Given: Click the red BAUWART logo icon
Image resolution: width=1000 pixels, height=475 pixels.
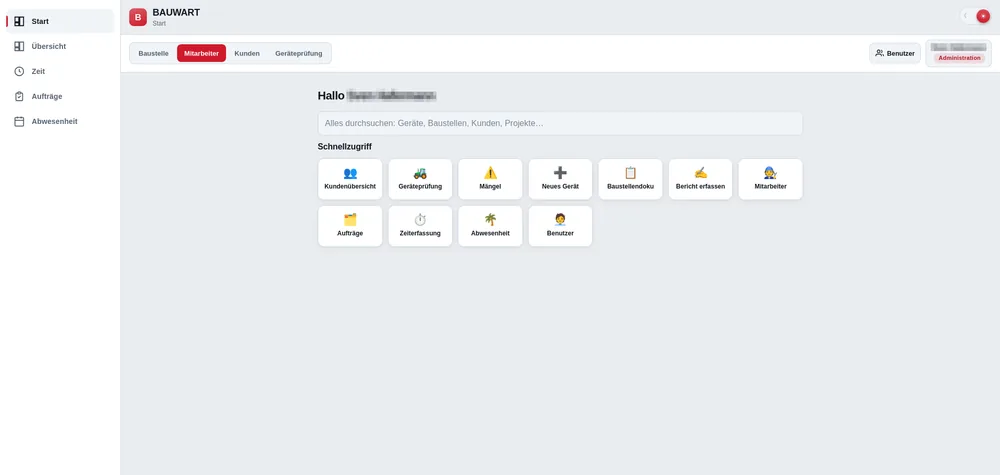Looking at the screenshot, I should click(x=138, y=17).
